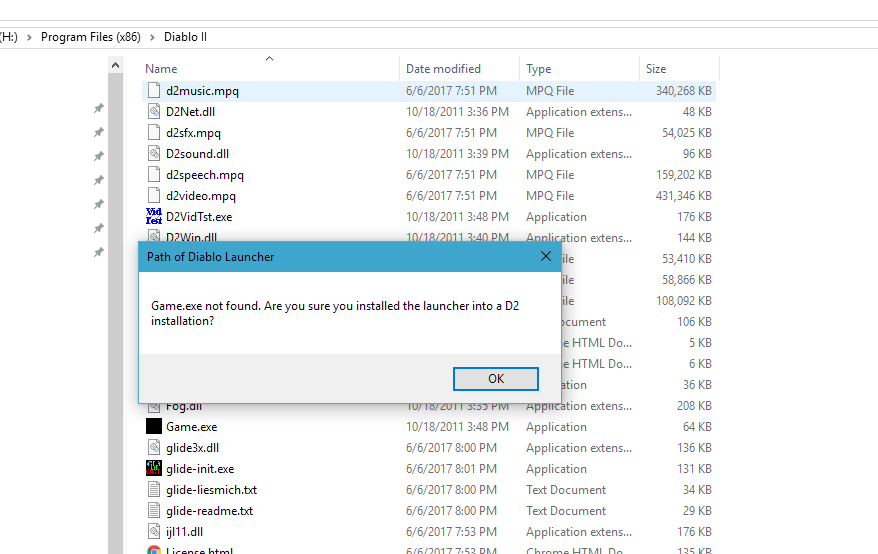Close the Path of Diablo Launcher dialog
Screen dimensions: 878x554
coord(546,257)
